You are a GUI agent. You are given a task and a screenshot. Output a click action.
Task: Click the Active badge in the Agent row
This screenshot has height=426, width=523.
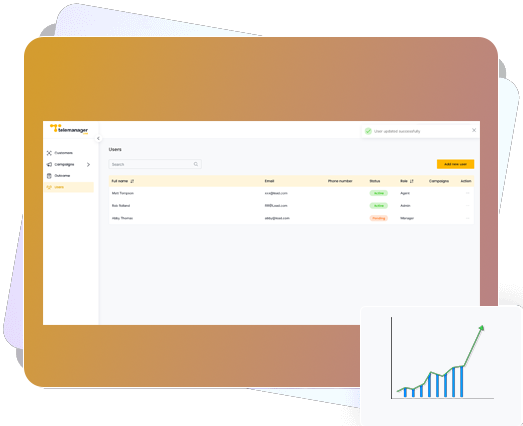379,193
